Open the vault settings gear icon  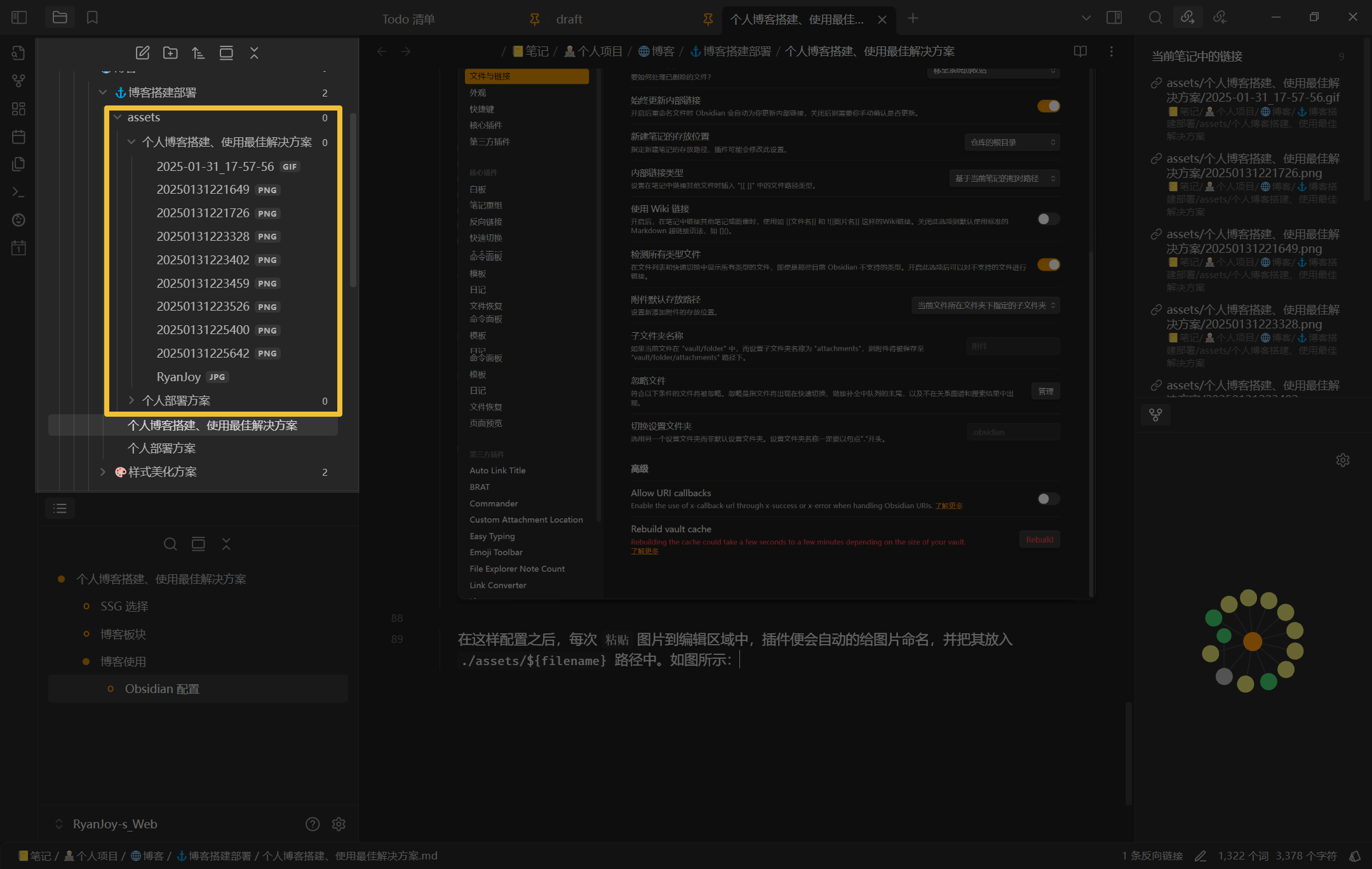[x=339, y=824]
